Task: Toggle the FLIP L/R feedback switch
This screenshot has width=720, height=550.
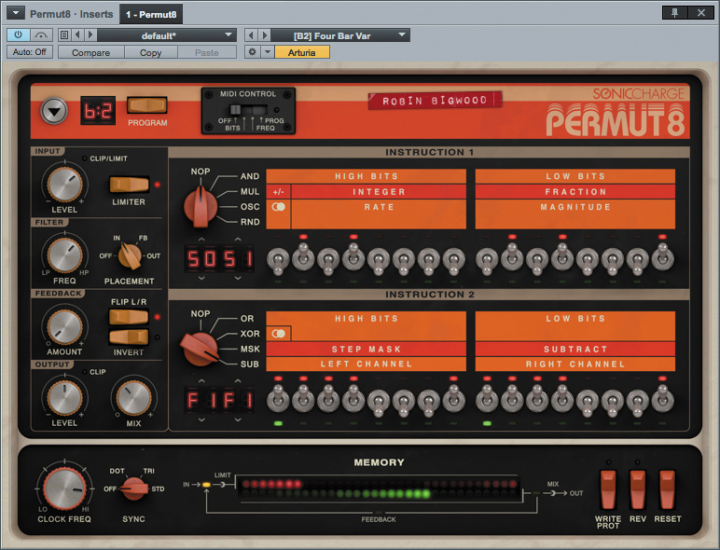Action: (128, 317)
